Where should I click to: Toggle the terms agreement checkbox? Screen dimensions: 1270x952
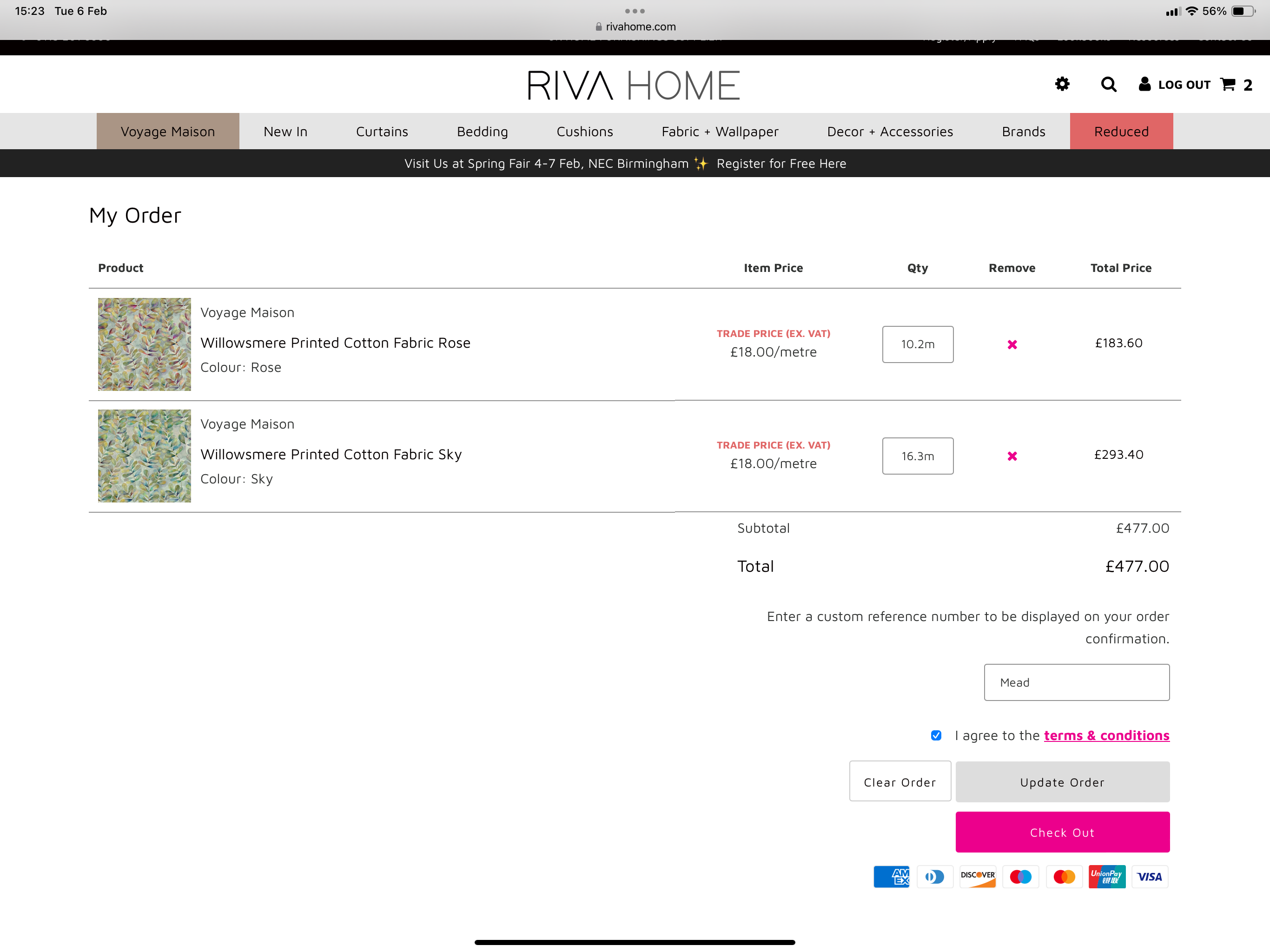[x=936, y=735]
